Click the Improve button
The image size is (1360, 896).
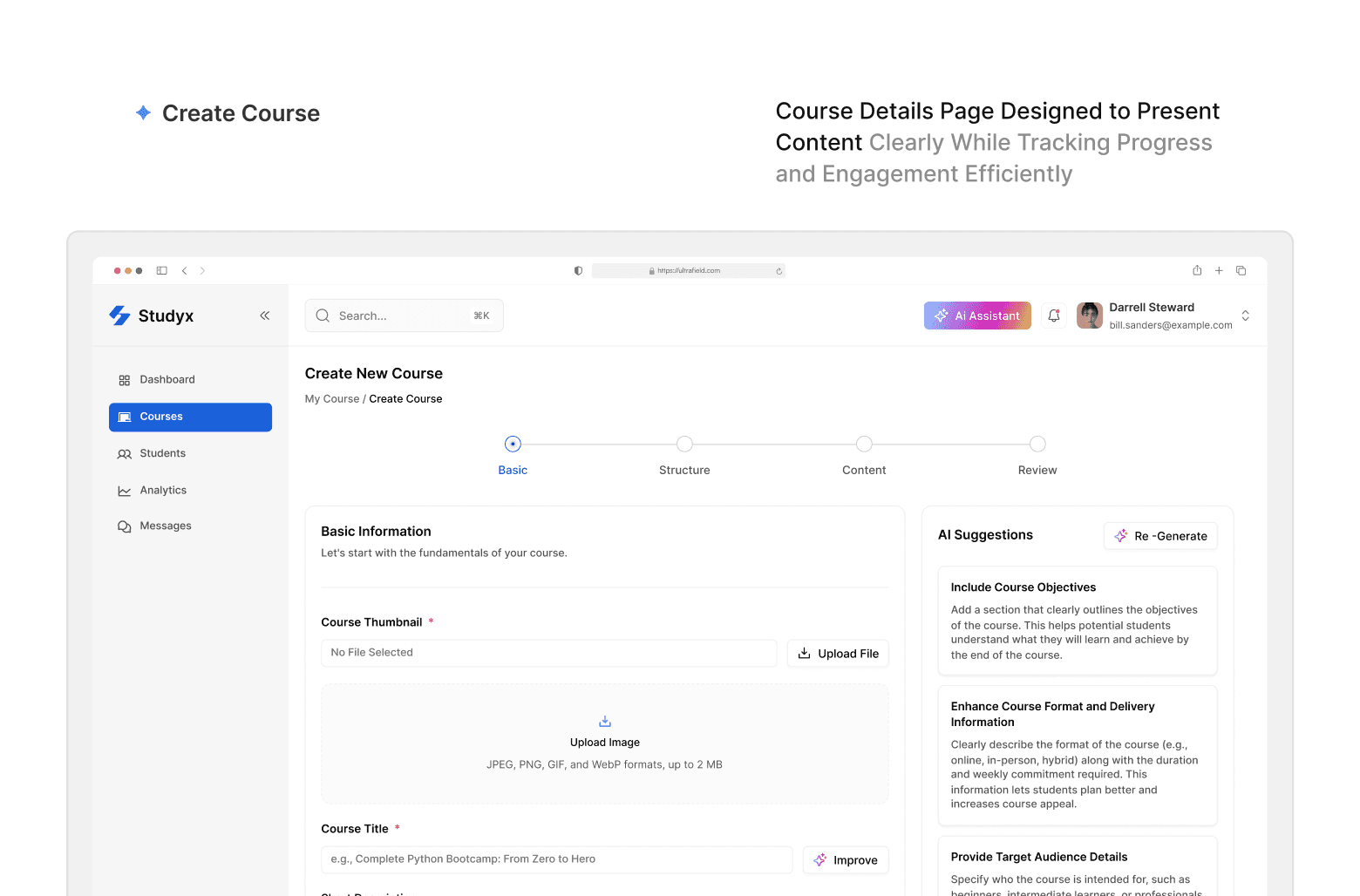pyautogui.click(x=846, y=860)
